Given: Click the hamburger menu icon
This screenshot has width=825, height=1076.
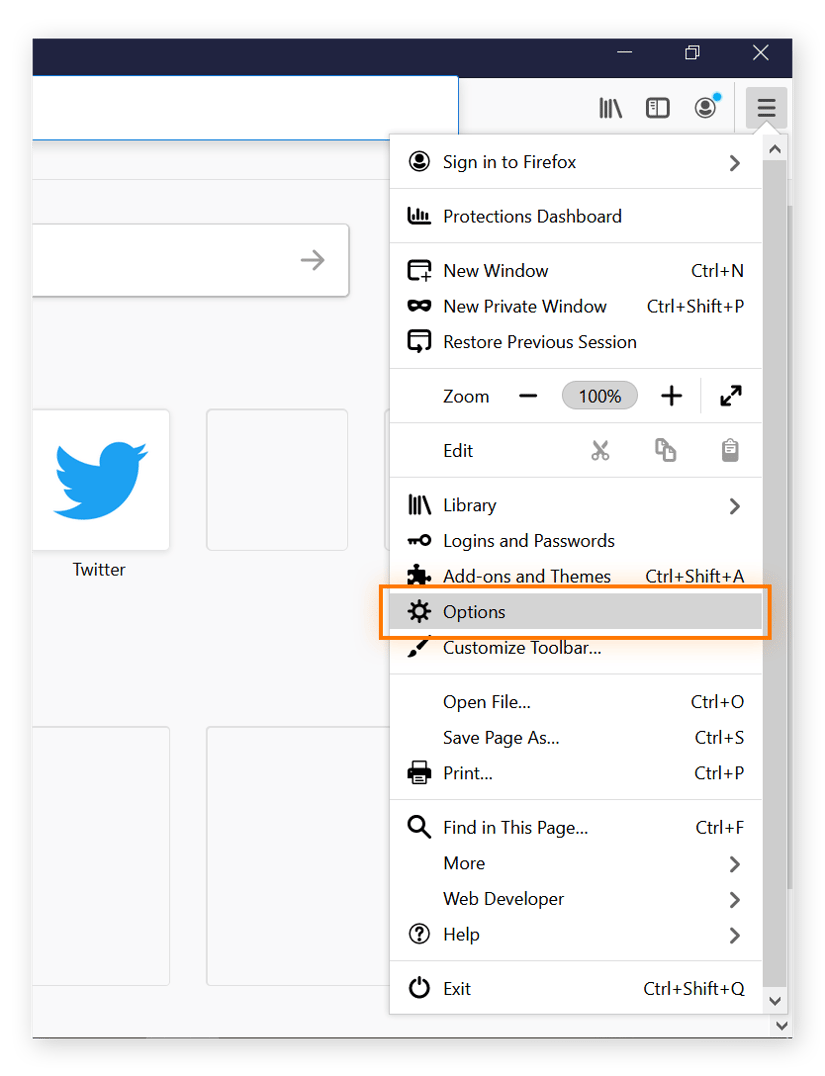Looking at the screenshot, I should pos(766,107).
